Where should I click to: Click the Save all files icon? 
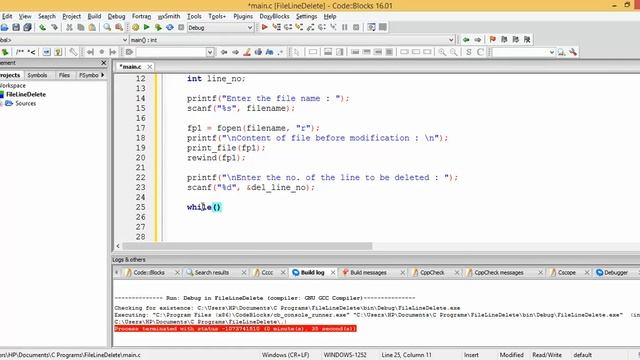(x=27, y=27)
